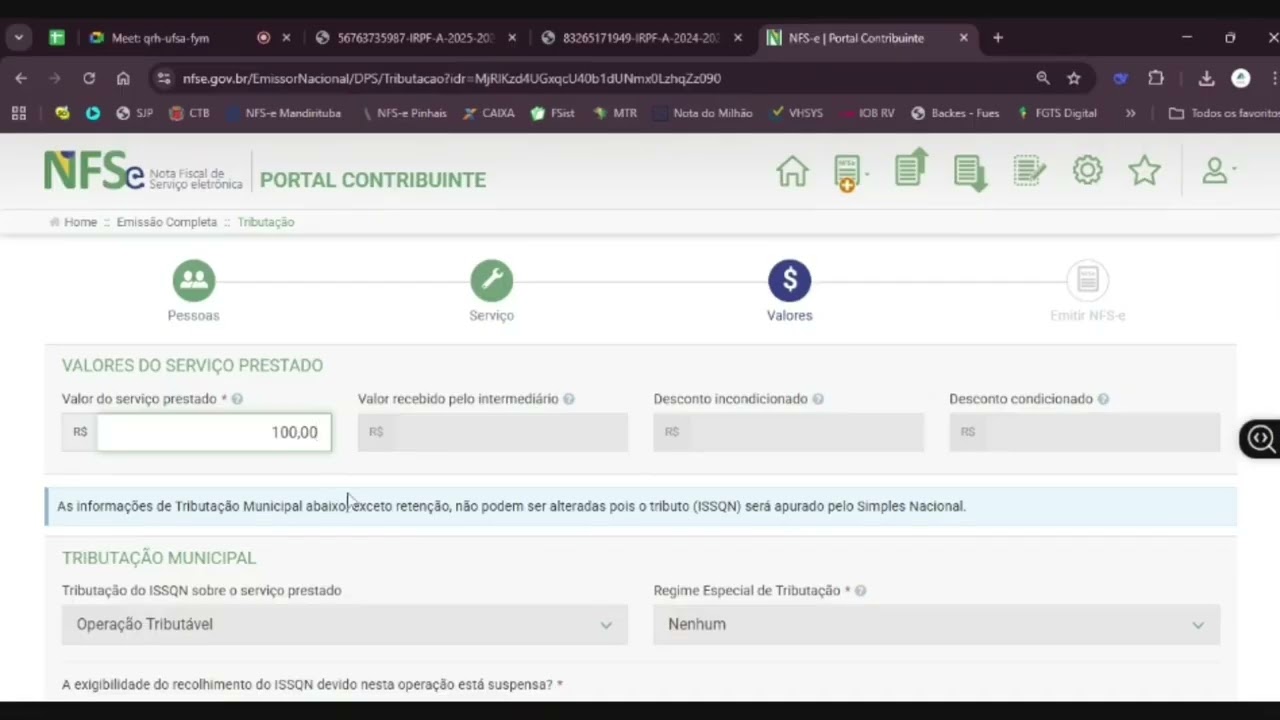Image resolution: width=1280 pixels, height=720 pixels.
Task: Open the browser downloads icon
Action: pos(1207,78)
